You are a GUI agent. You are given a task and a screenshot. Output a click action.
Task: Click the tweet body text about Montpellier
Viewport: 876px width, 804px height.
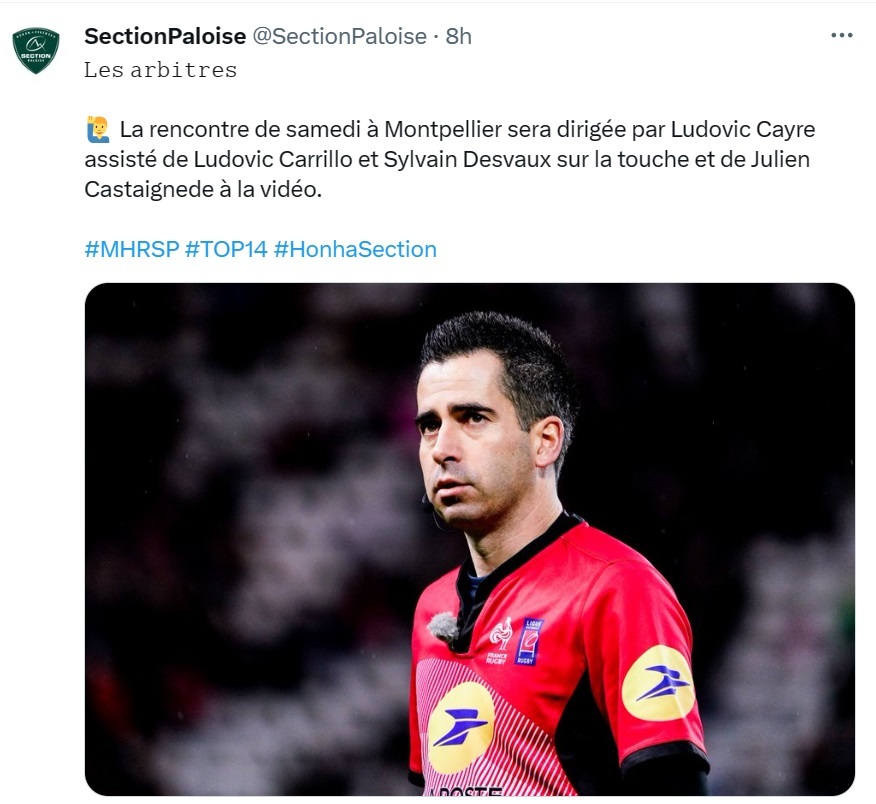(x=450, y=159)
